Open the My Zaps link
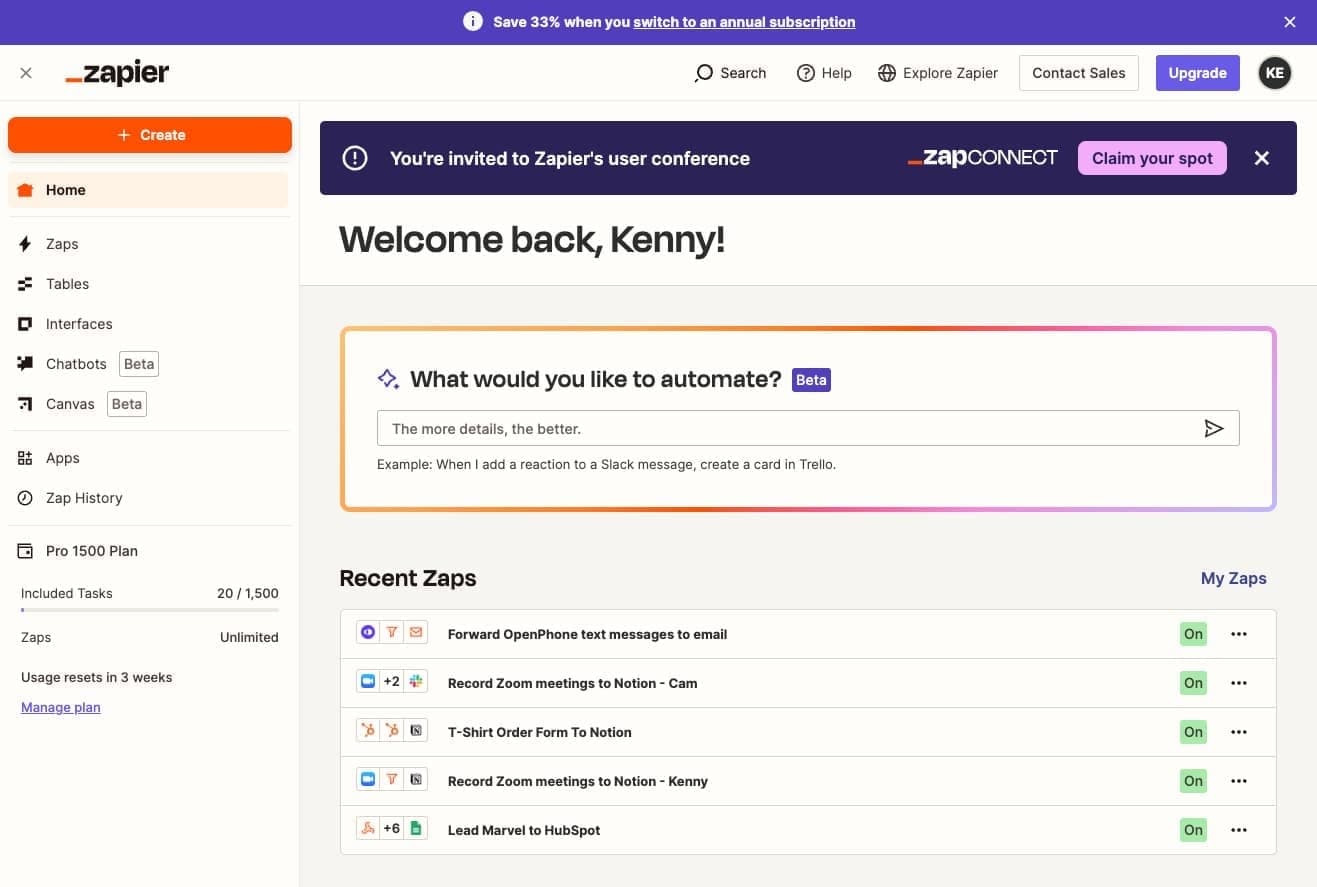This screenshot has width=1317, height=887. point(1233,578)
